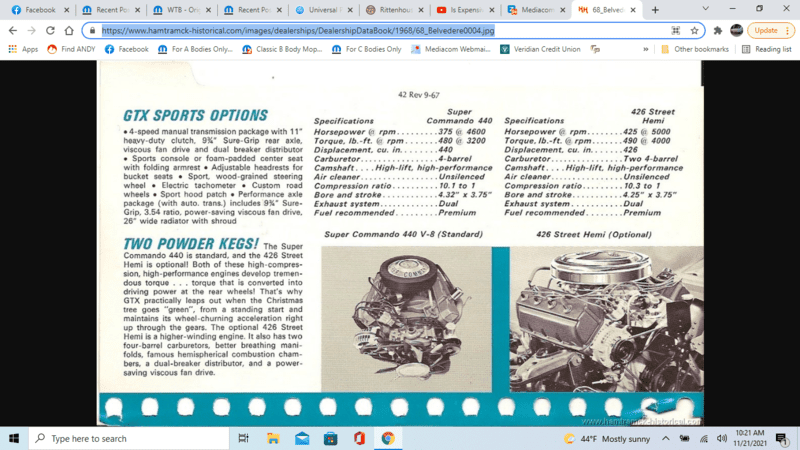This screenshot has height=450, width=800.
Task: Close the 68_Belvedere tab
Action: (x=633, y=10)
